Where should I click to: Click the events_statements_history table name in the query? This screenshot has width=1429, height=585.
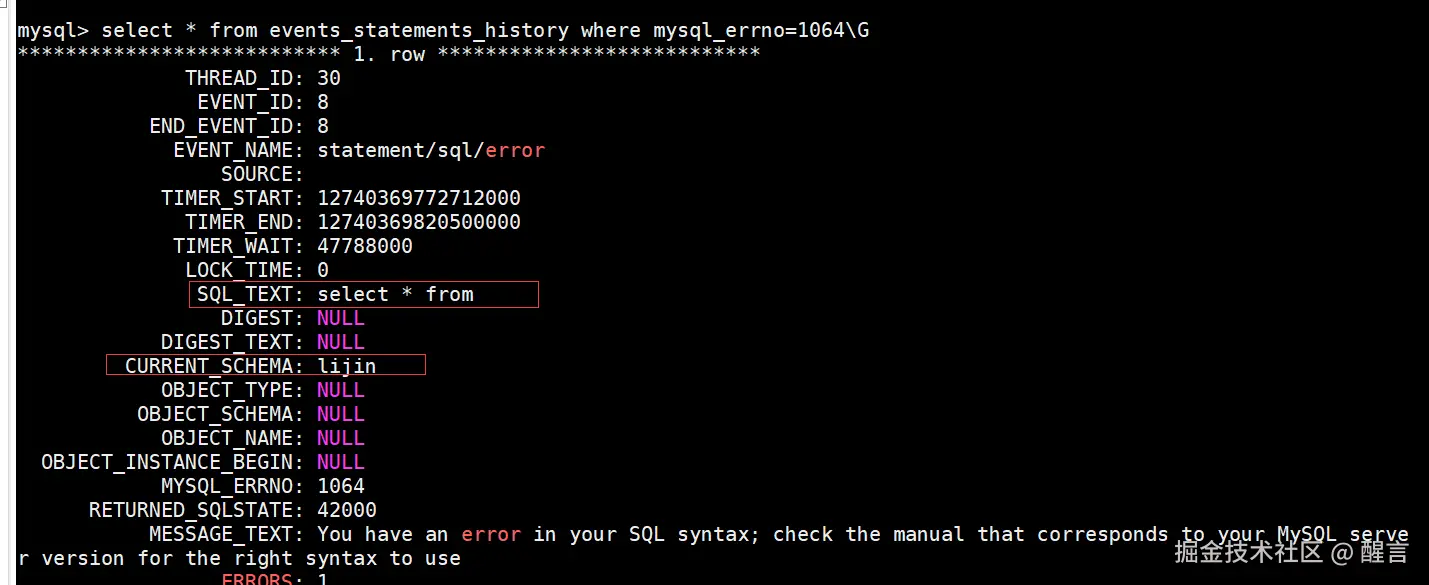pyautogui.click(x=419, y=30)
